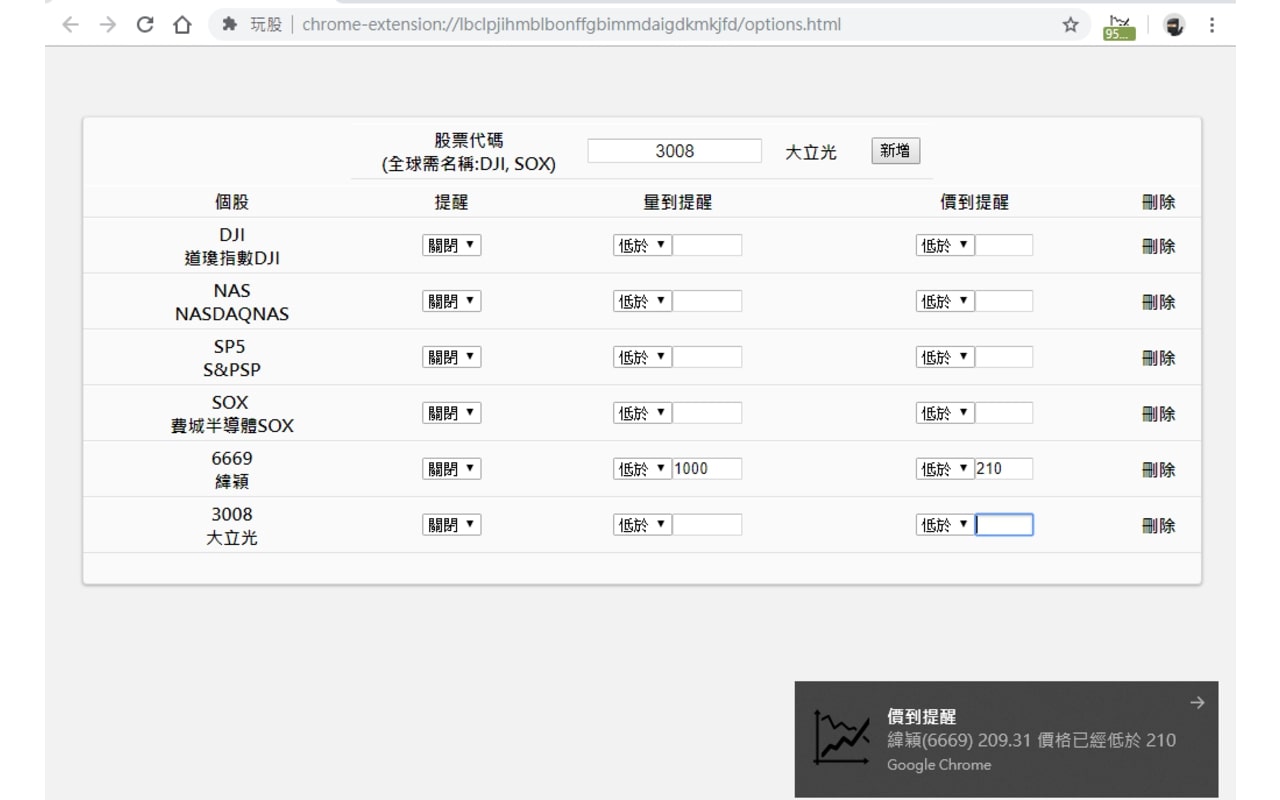Click the 價到提醒 column header
Image resolution: width=1280 pixels, height=800 pixels.
975,202
